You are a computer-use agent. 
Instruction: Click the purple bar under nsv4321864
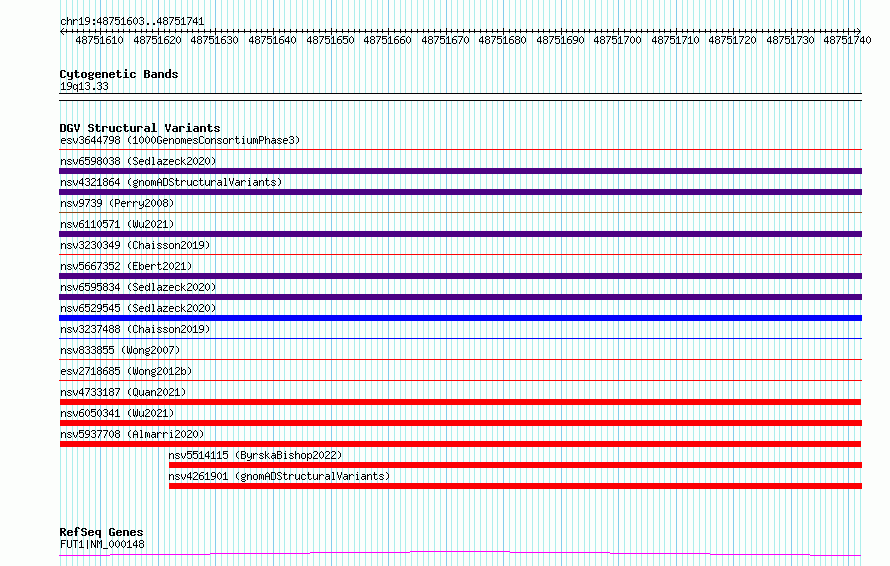tap(460, 192)
